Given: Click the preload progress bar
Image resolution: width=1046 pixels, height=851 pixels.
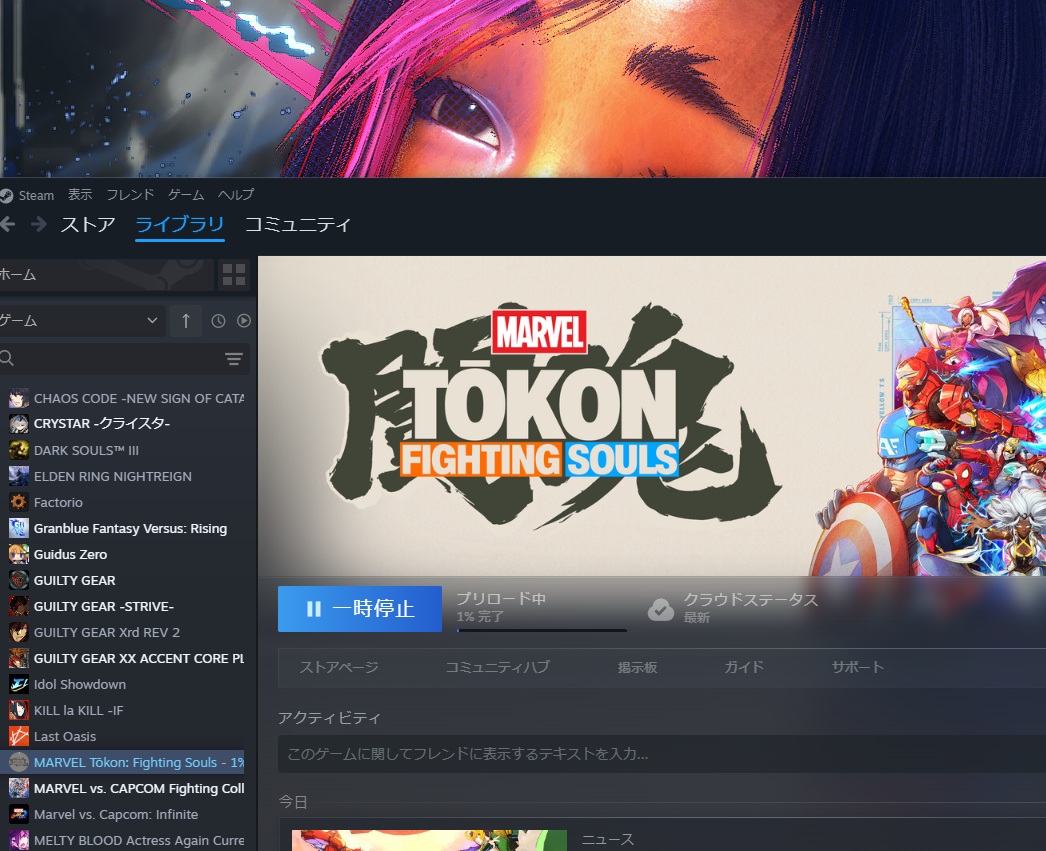Looking at the screenshot, I should pos(542,630).
